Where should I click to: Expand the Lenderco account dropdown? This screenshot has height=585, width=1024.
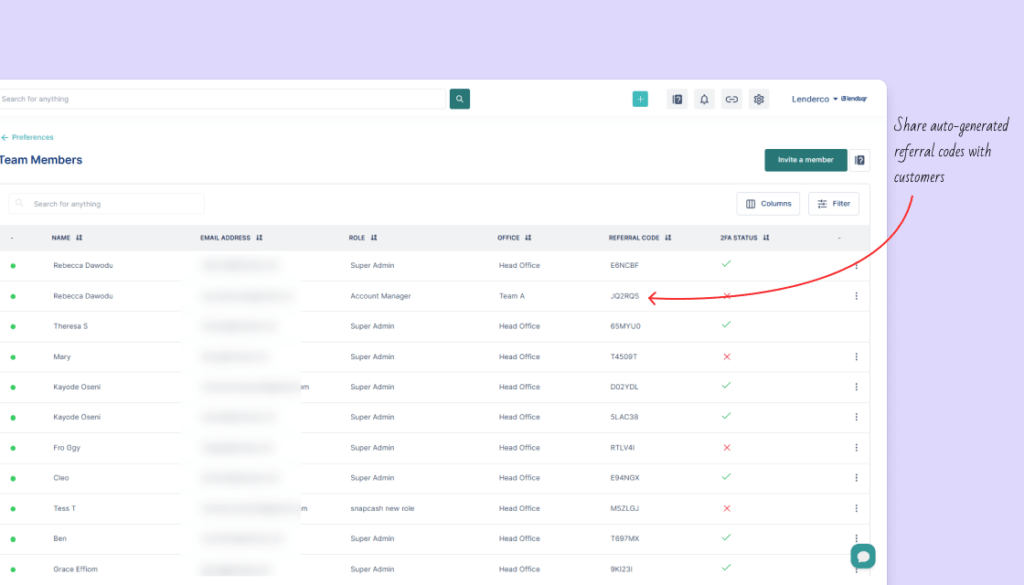[x=814, y=99]
